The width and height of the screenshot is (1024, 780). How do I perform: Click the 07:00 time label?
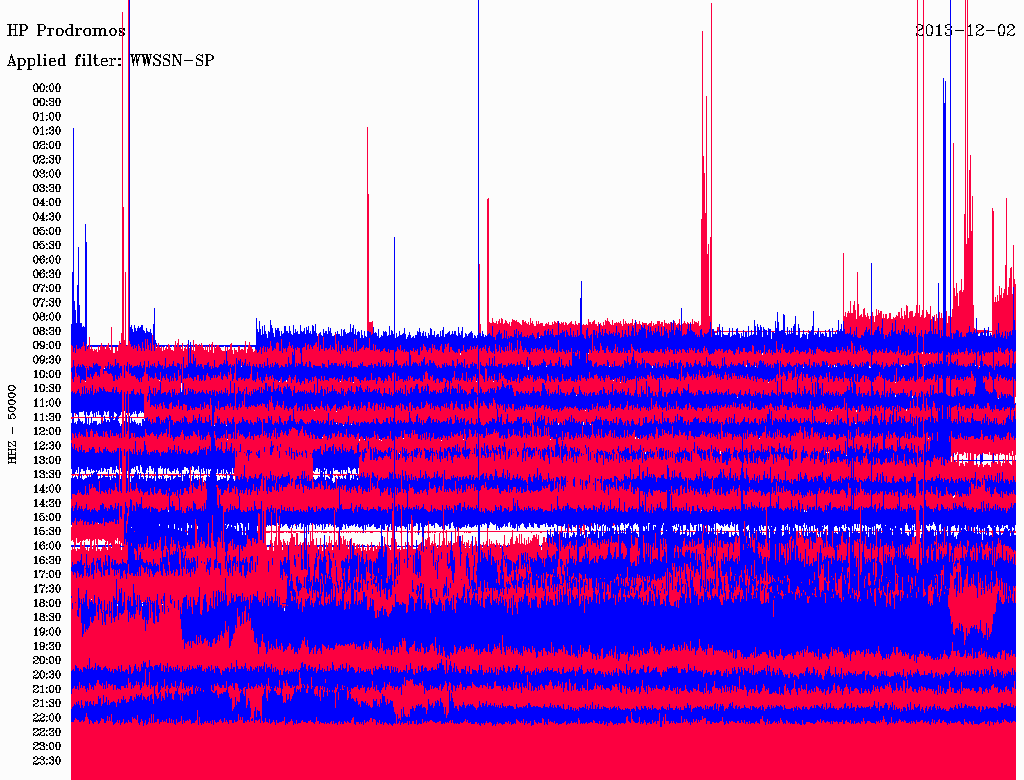[x=47, y=288]
